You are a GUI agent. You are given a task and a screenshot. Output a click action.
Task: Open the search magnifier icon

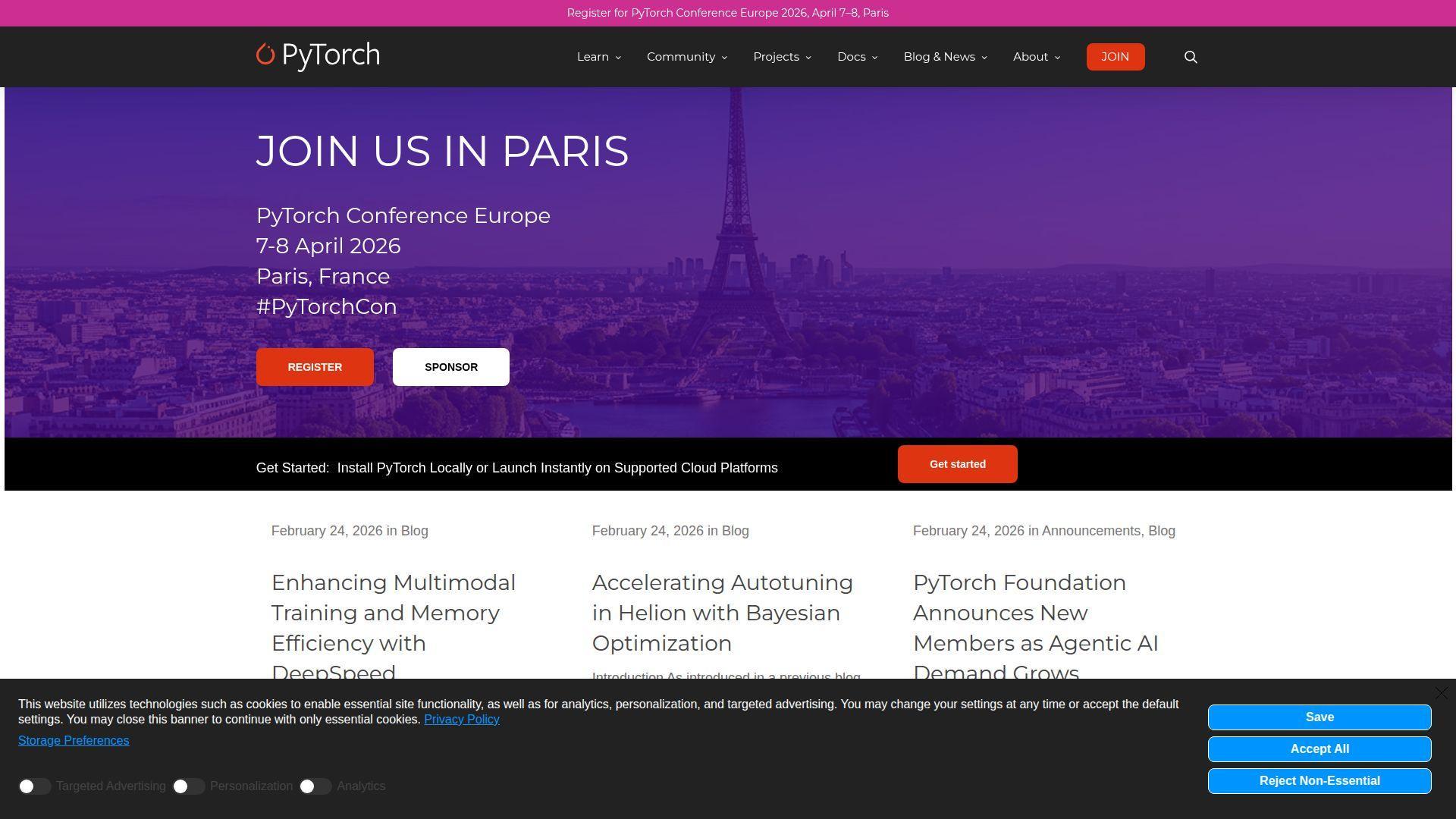[x=1191, y=57]
